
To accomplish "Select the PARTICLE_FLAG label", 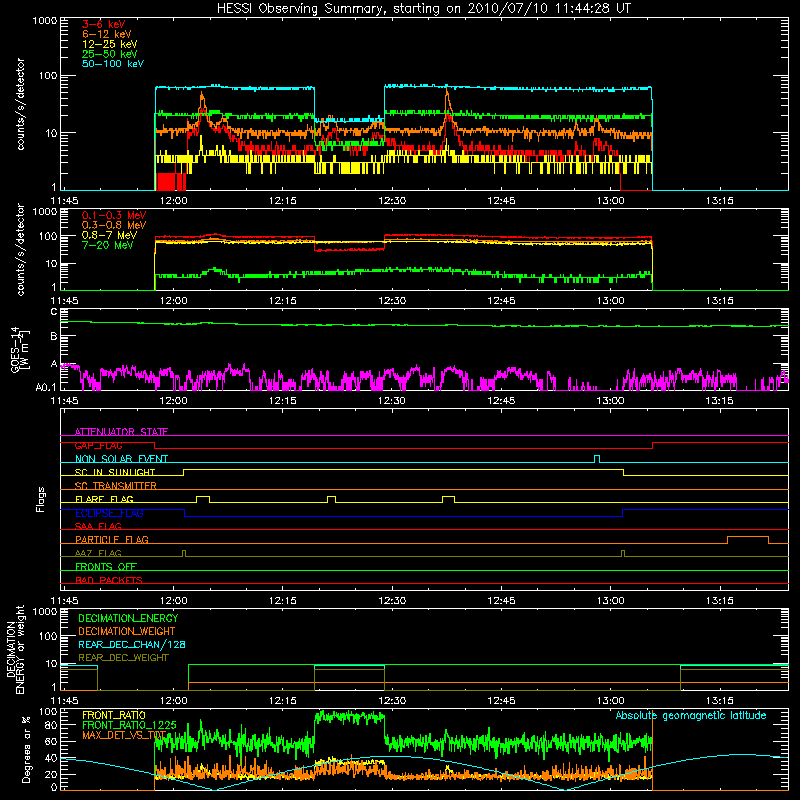I will click(112, 539).
